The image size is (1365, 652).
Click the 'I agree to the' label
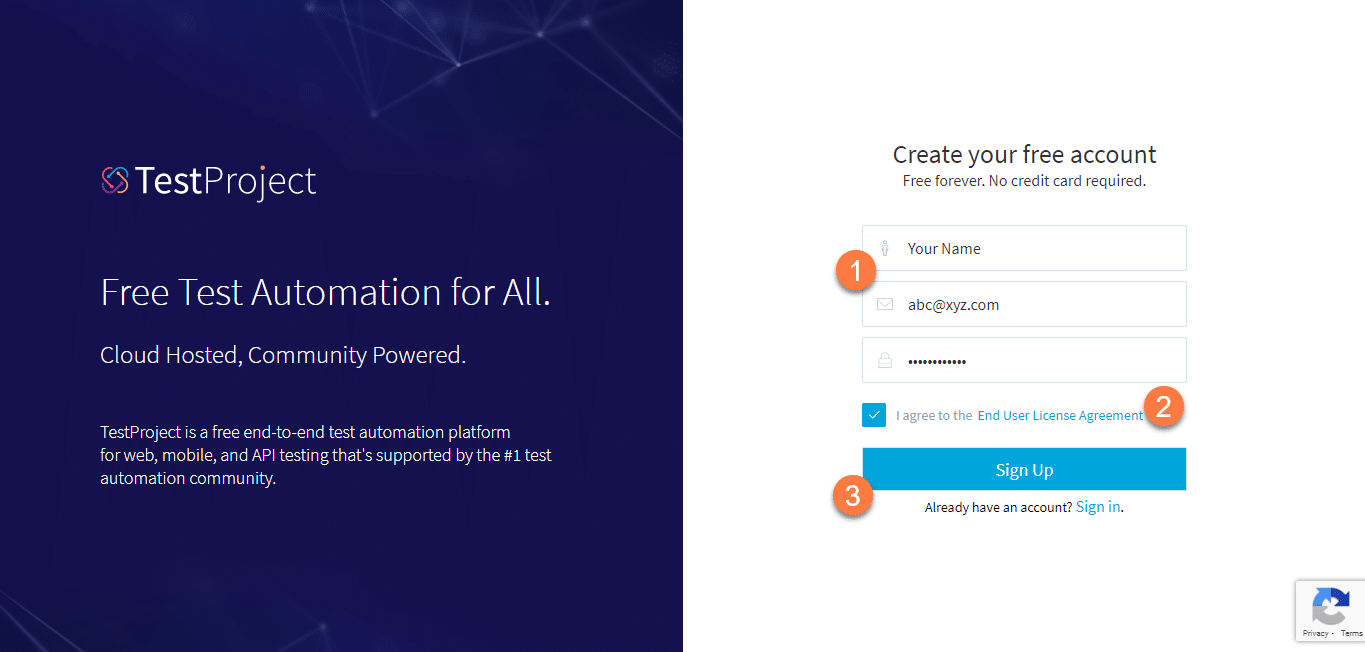click(x=934, y=415)
